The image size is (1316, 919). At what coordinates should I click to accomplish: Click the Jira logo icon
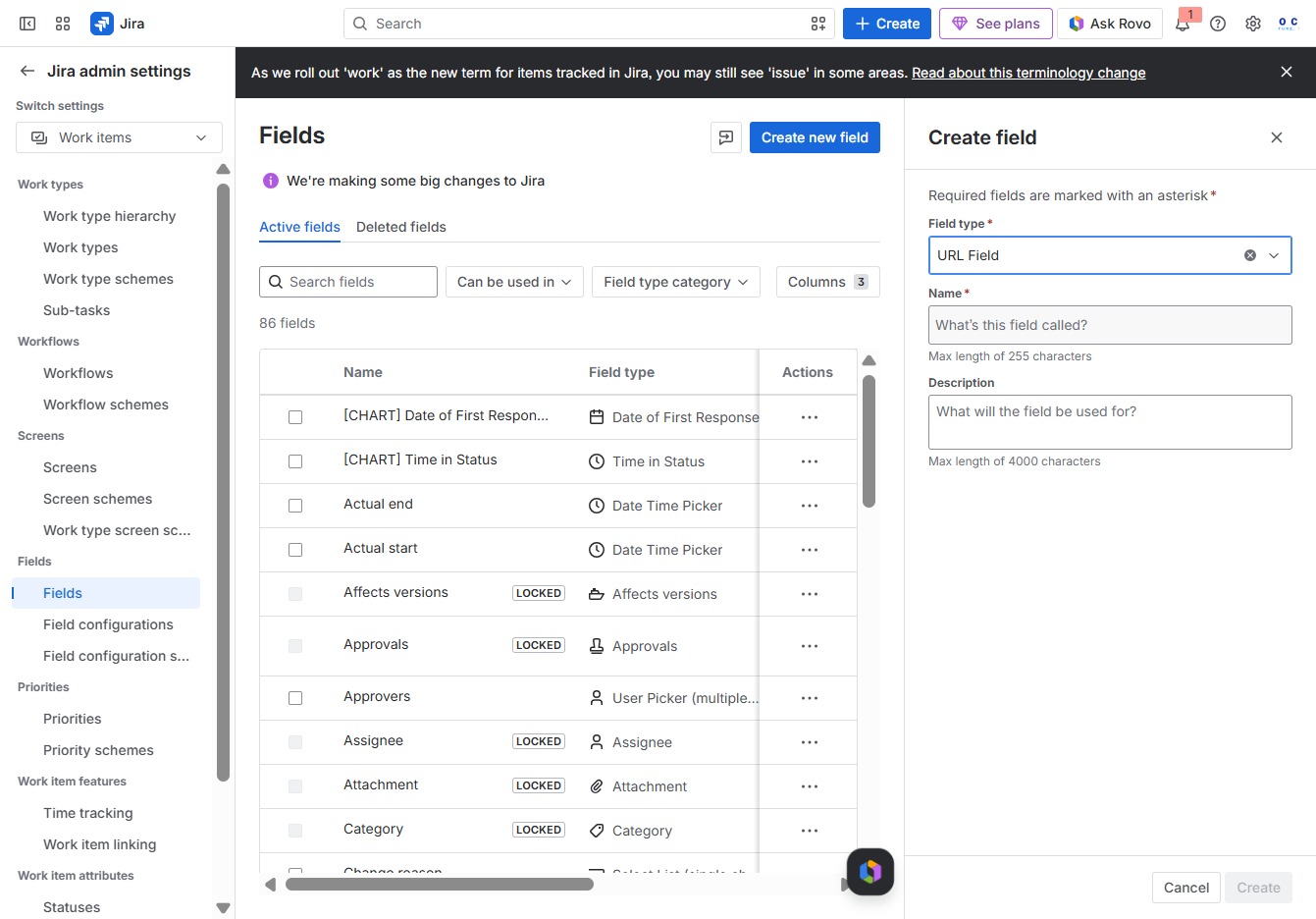[102, 24]
